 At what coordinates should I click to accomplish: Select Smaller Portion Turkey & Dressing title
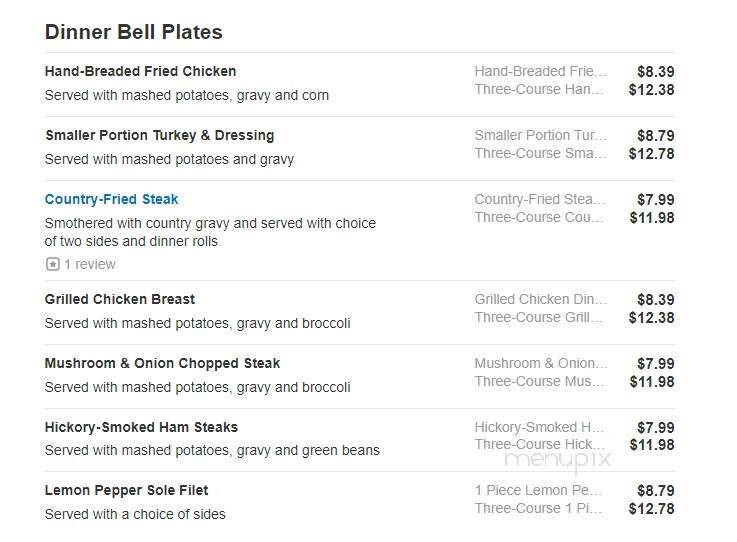[x=160, y=135]
